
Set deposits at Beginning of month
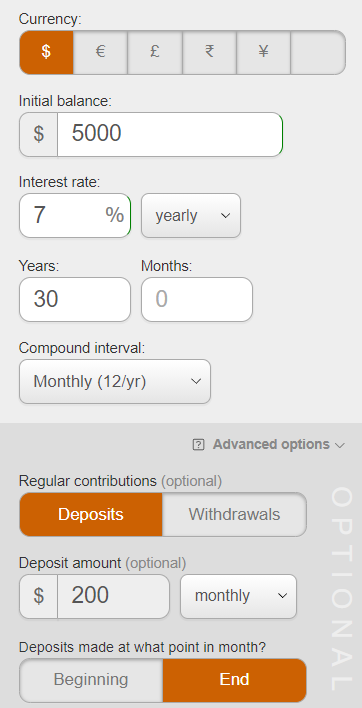pyautogui.click(x=91, y=680)
